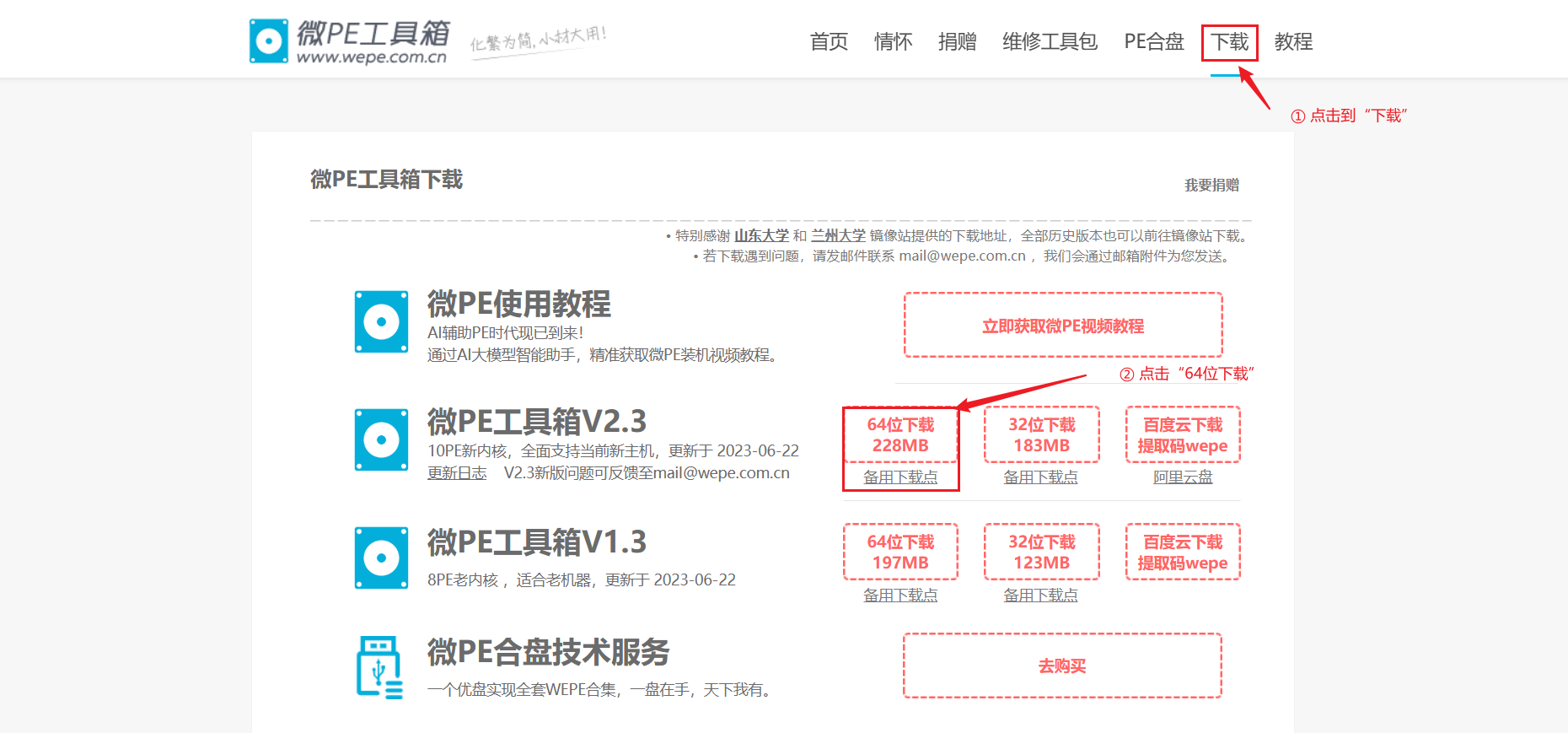
Task: Click 立即获取微PE视频教程 button
Action: pyautogui.click(x=1063, y=326)
